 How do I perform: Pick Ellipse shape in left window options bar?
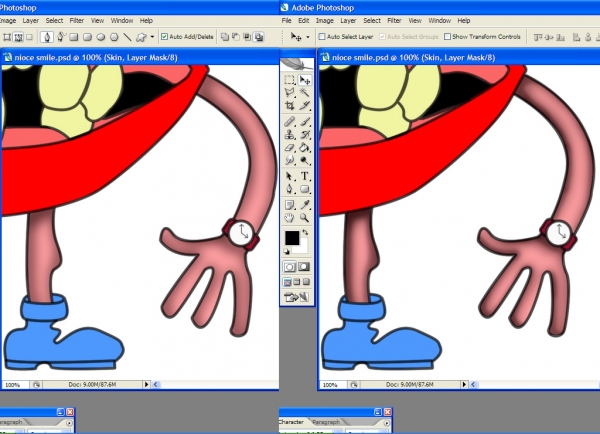(x=101, y=37)
